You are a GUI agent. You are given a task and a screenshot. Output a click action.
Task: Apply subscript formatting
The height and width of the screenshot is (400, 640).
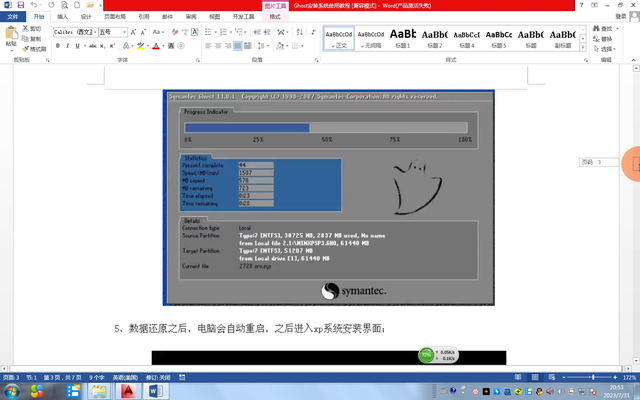[x=102, y=46]
